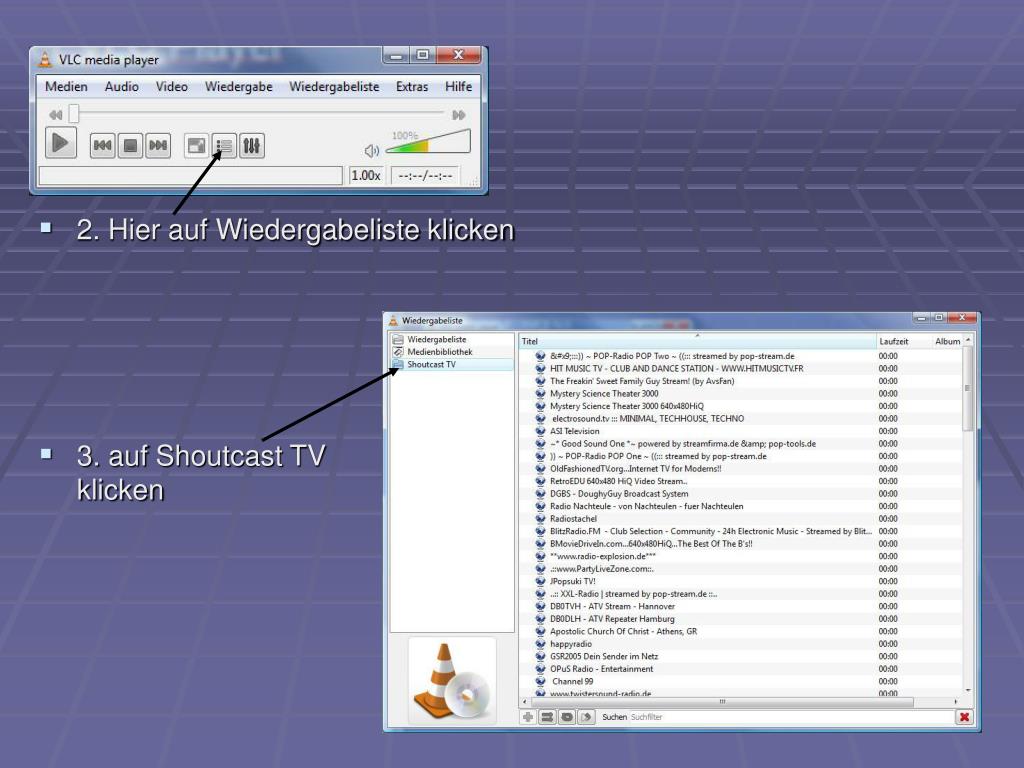This screenshot has height=768, width=1024.
Task: Select 'DB0DLH - ATV Repeater Hamburg'
Action: click(613, 618)
